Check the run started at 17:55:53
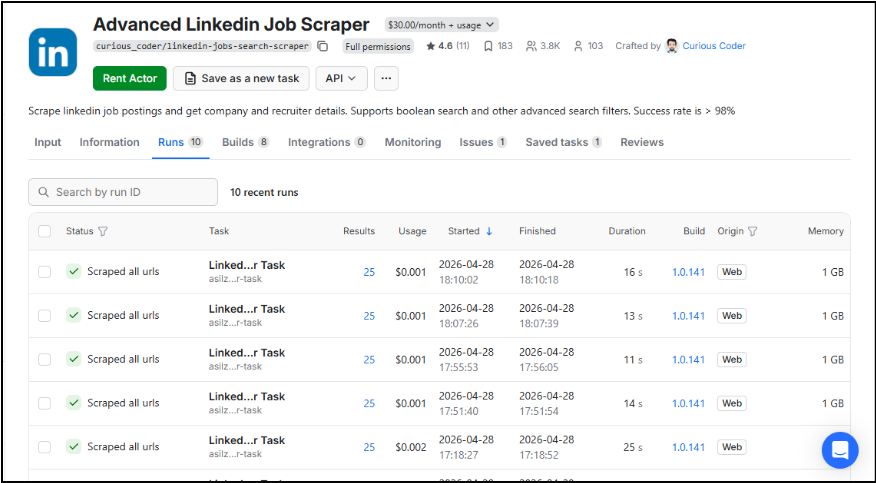This screenshot has height=483, width=876. coord(44,360)
